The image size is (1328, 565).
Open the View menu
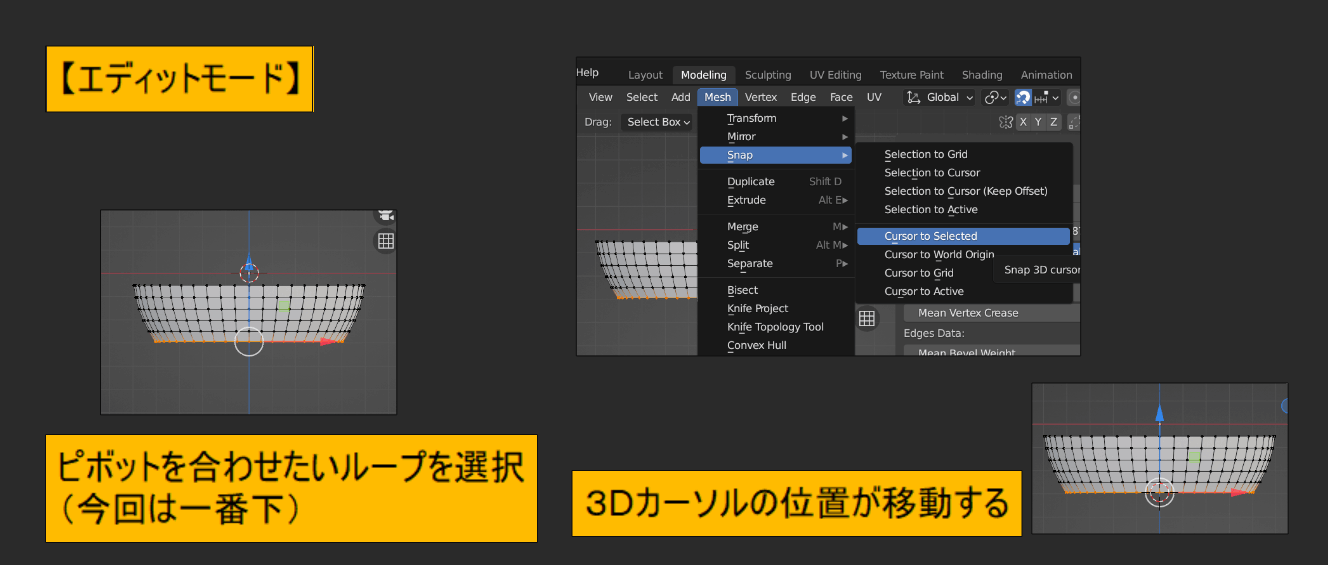600,97
